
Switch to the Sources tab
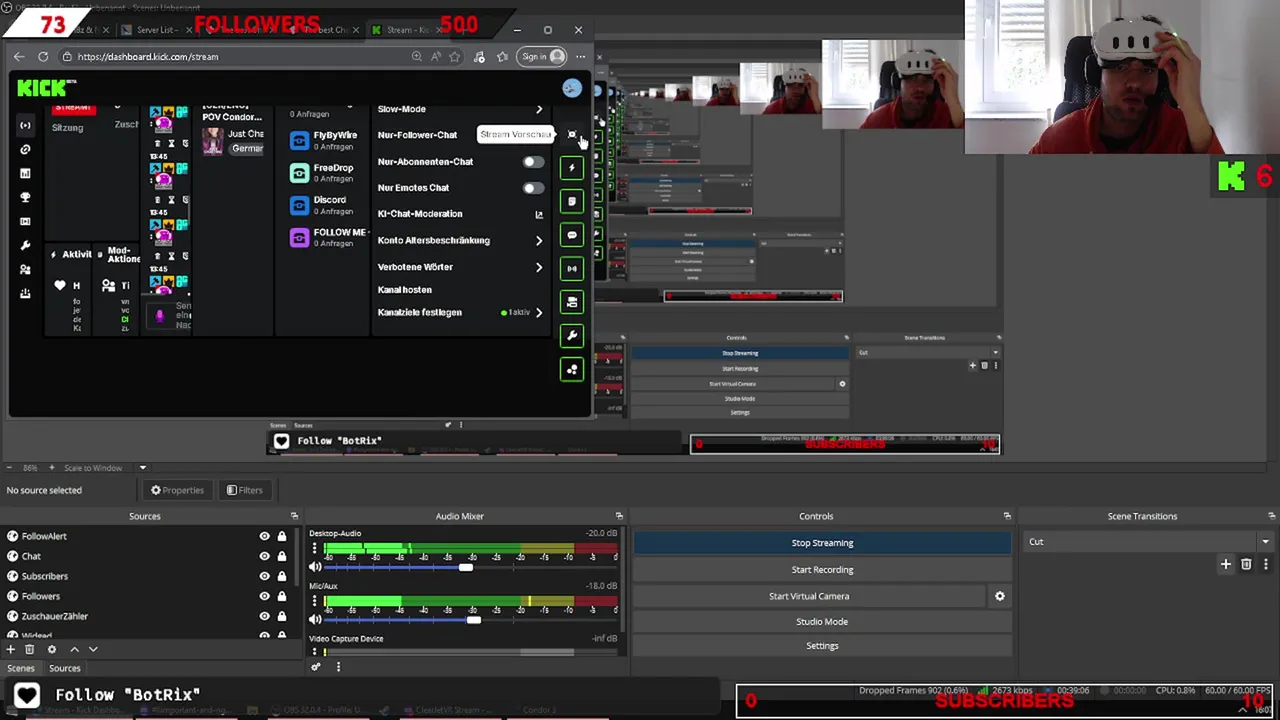point(65,668)
